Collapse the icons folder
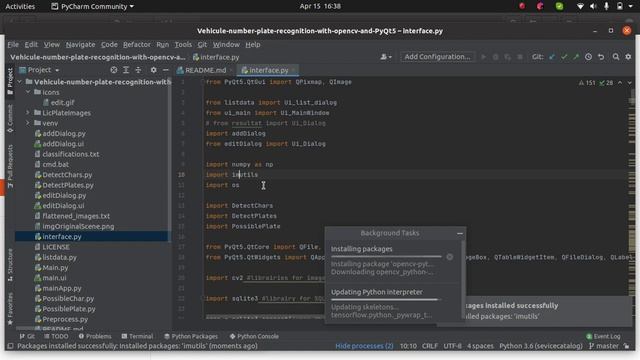 click(x=28, y=92)
